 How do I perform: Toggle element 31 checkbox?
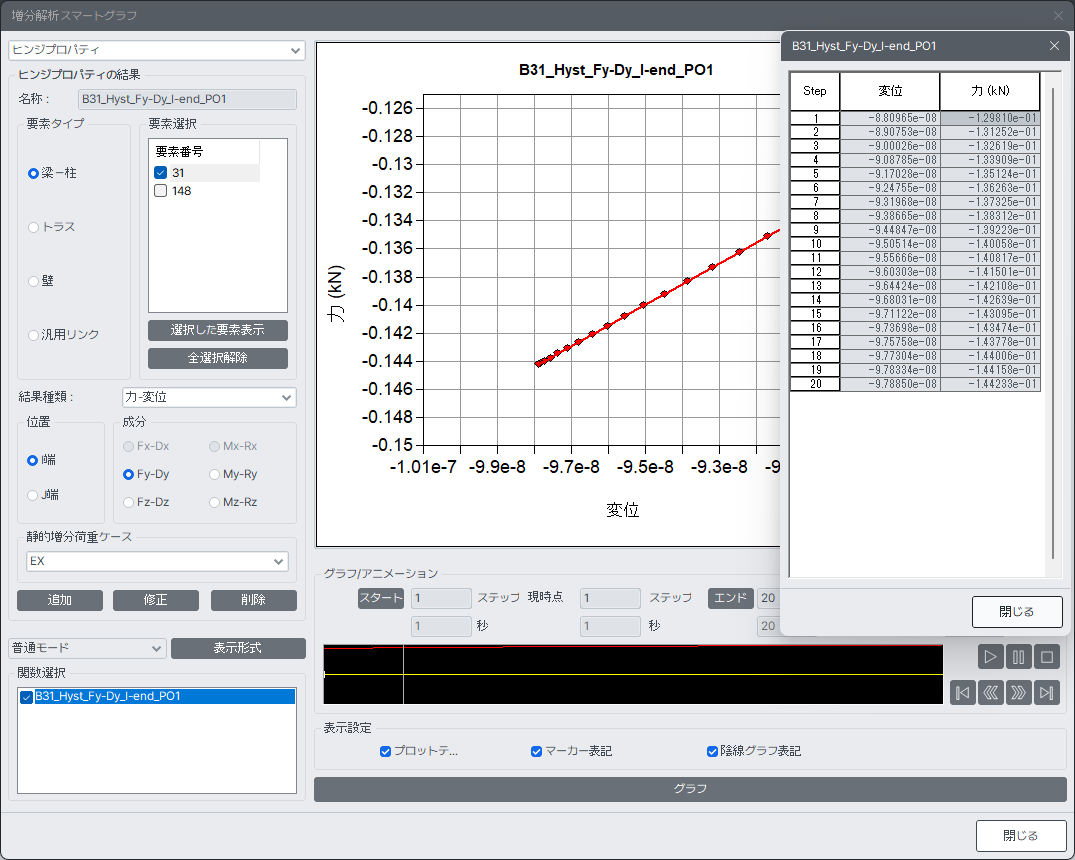click(161, 173)
